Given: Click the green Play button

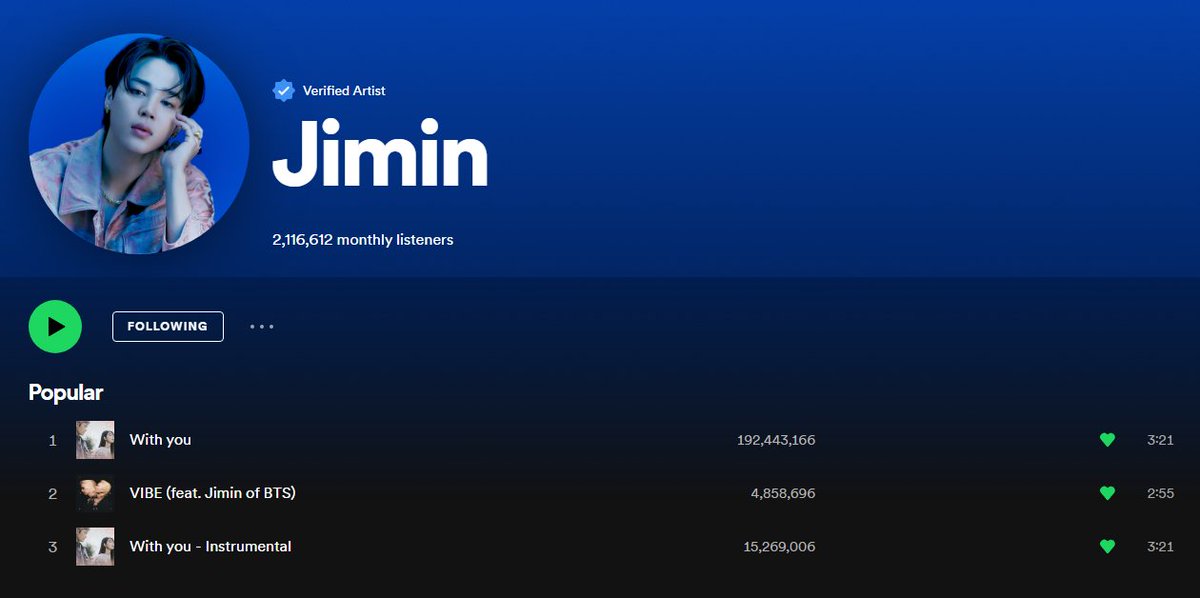Looking at the screenshot, I should pyautogui.click(x=55, y=326).
